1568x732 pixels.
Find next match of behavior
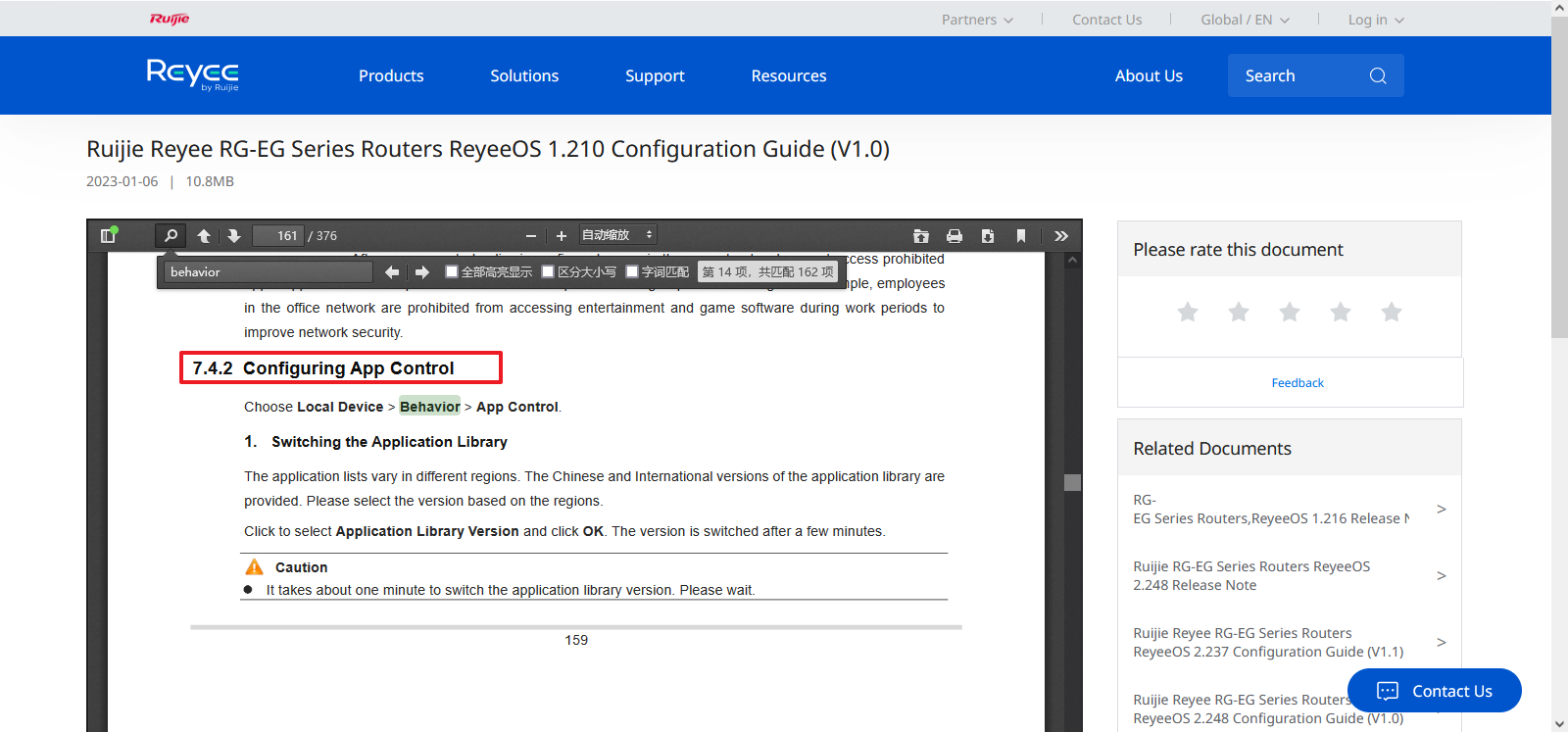click(422, 271)
